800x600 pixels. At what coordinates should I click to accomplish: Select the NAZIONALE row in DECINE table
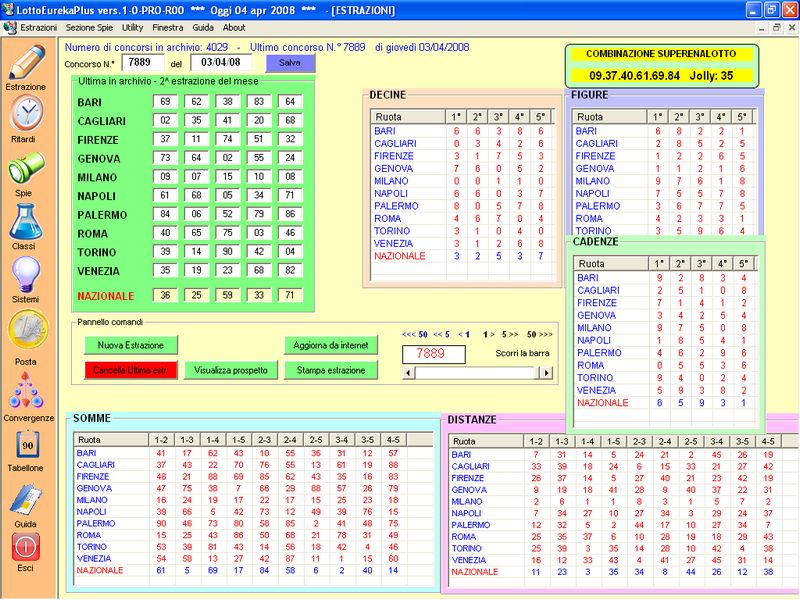click(462, 256)
